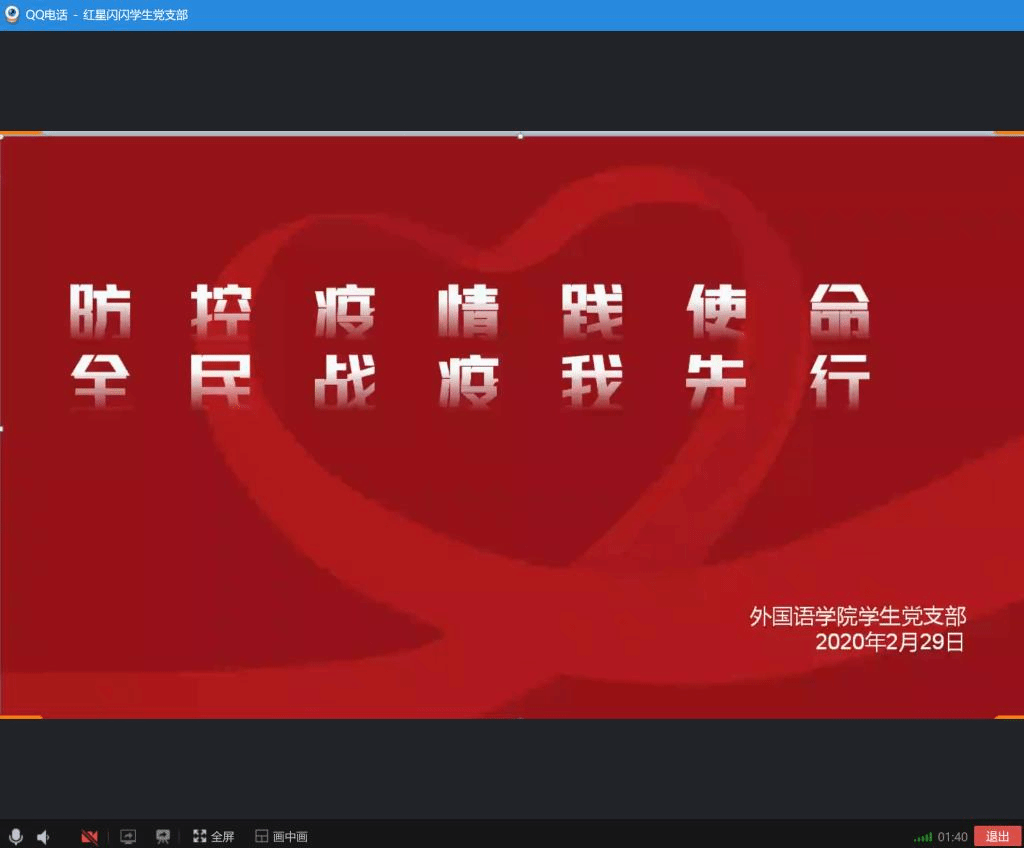
Task: Check the green signal strength bars
Action: (922, 837)
